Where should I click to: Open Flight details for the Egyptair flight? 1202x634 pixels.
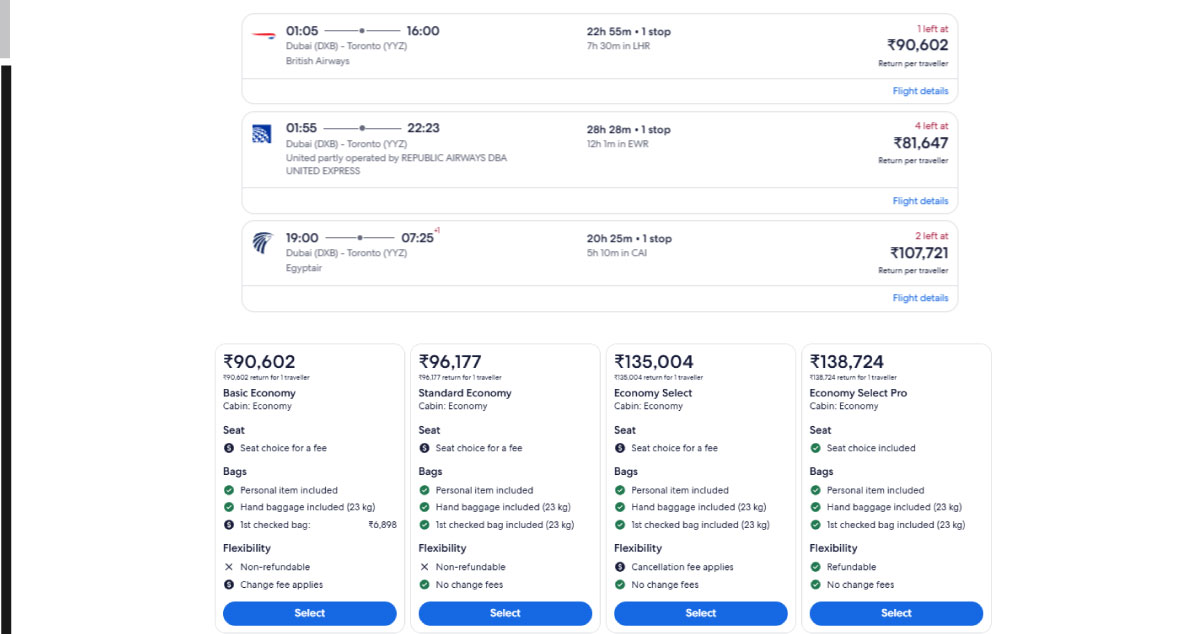pos(920,297)
